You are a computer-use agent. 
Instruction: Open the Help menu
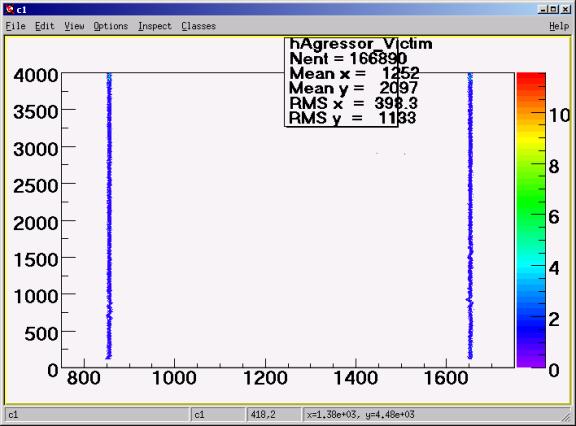[x=559, y=26]
